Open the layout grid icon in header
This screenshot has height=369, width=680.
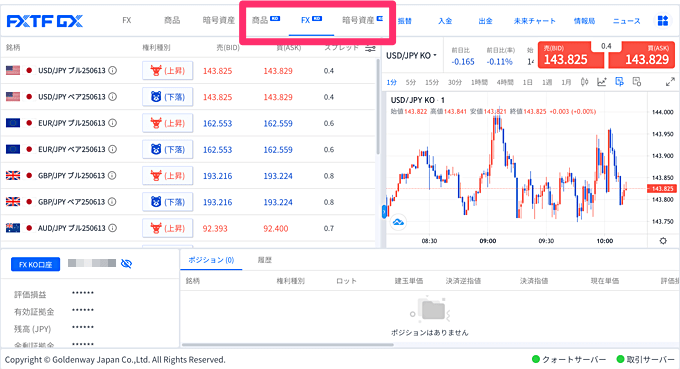[x=663, y=20]
